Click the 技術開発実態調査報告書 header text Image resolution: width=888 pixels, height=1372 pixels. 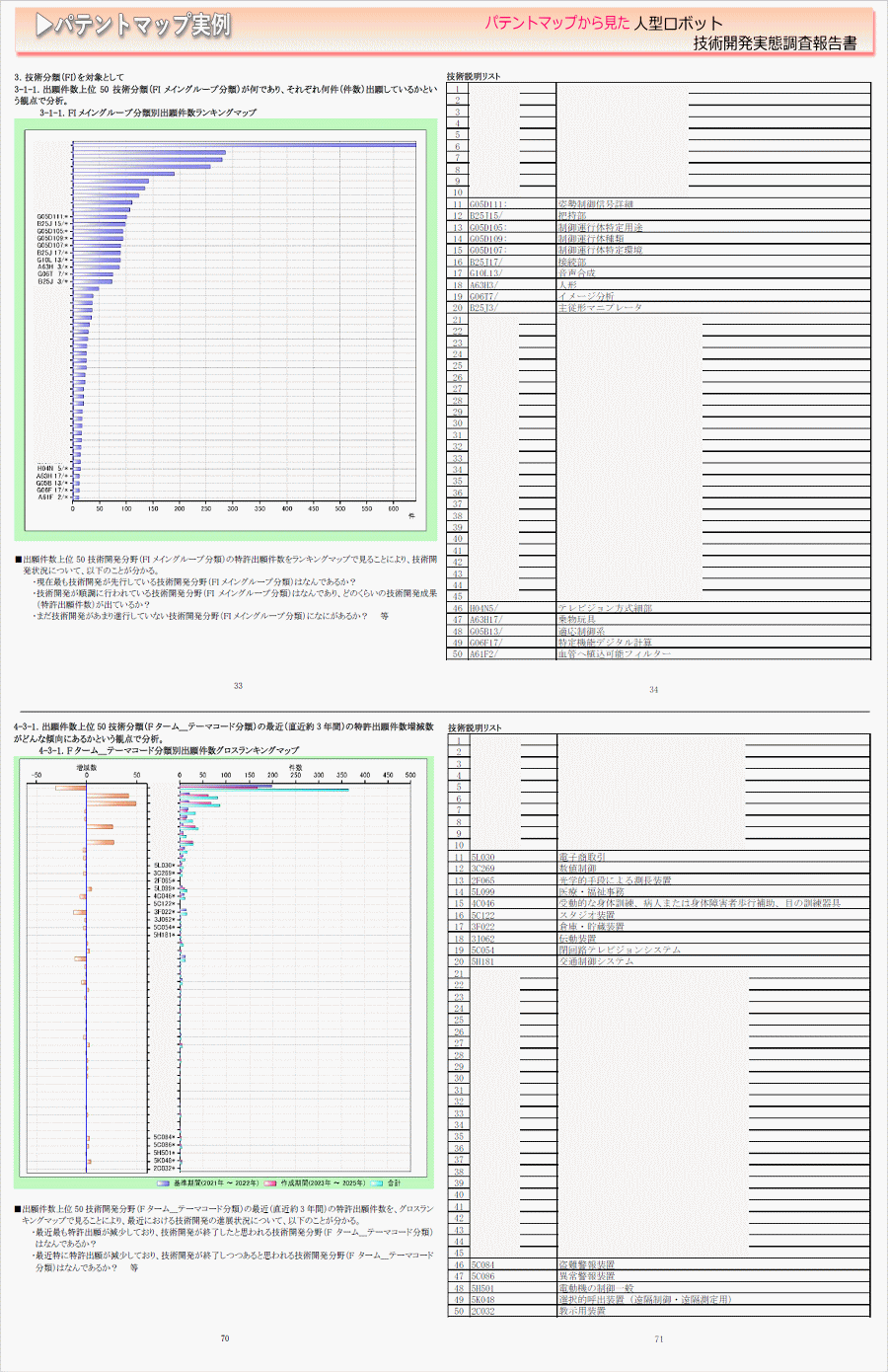pos(775,43)
